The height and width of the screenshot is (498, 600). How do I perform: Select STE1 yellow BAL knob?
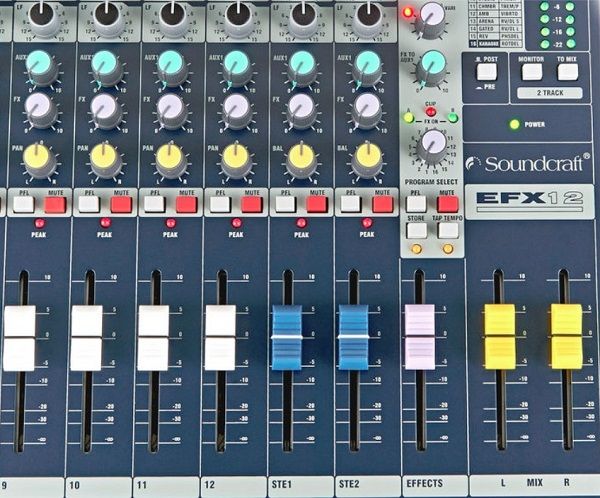(302, 160)
